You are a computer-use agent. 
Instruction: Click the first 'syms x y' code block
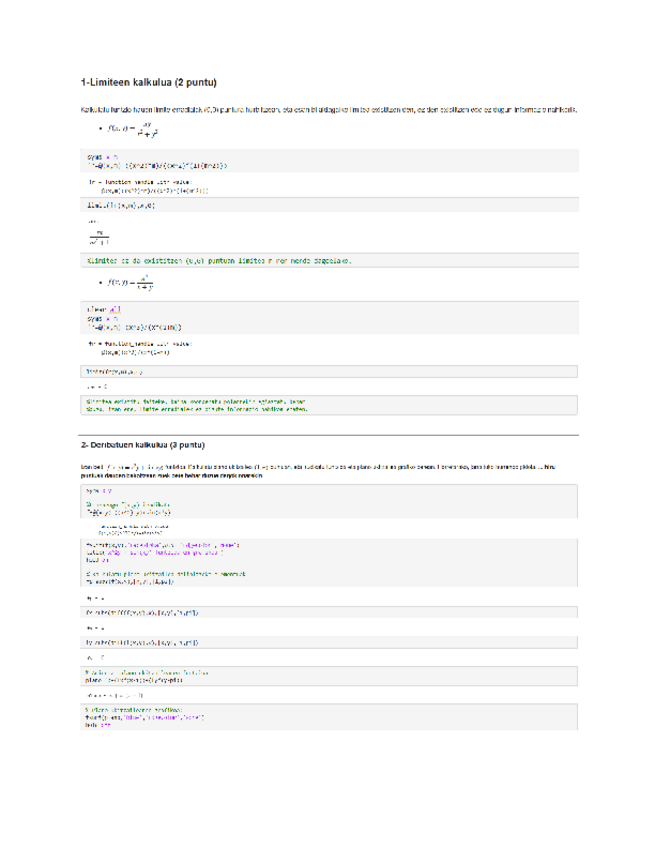pos(158,161)
